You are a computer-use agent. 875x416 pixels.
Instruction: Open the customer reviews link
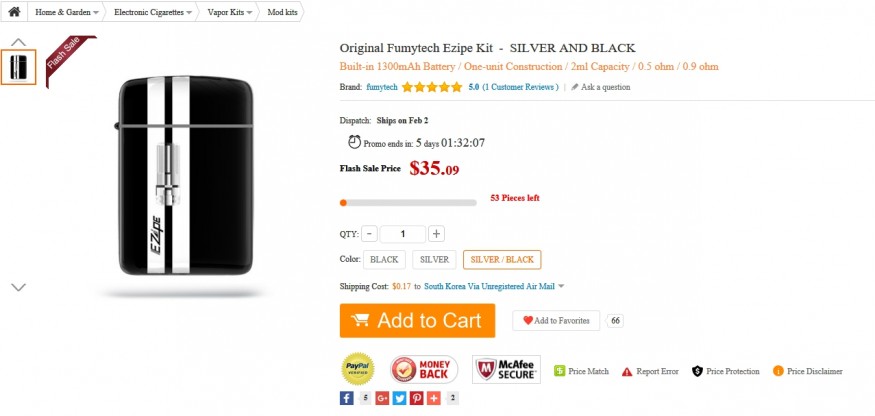coord(520,87)
